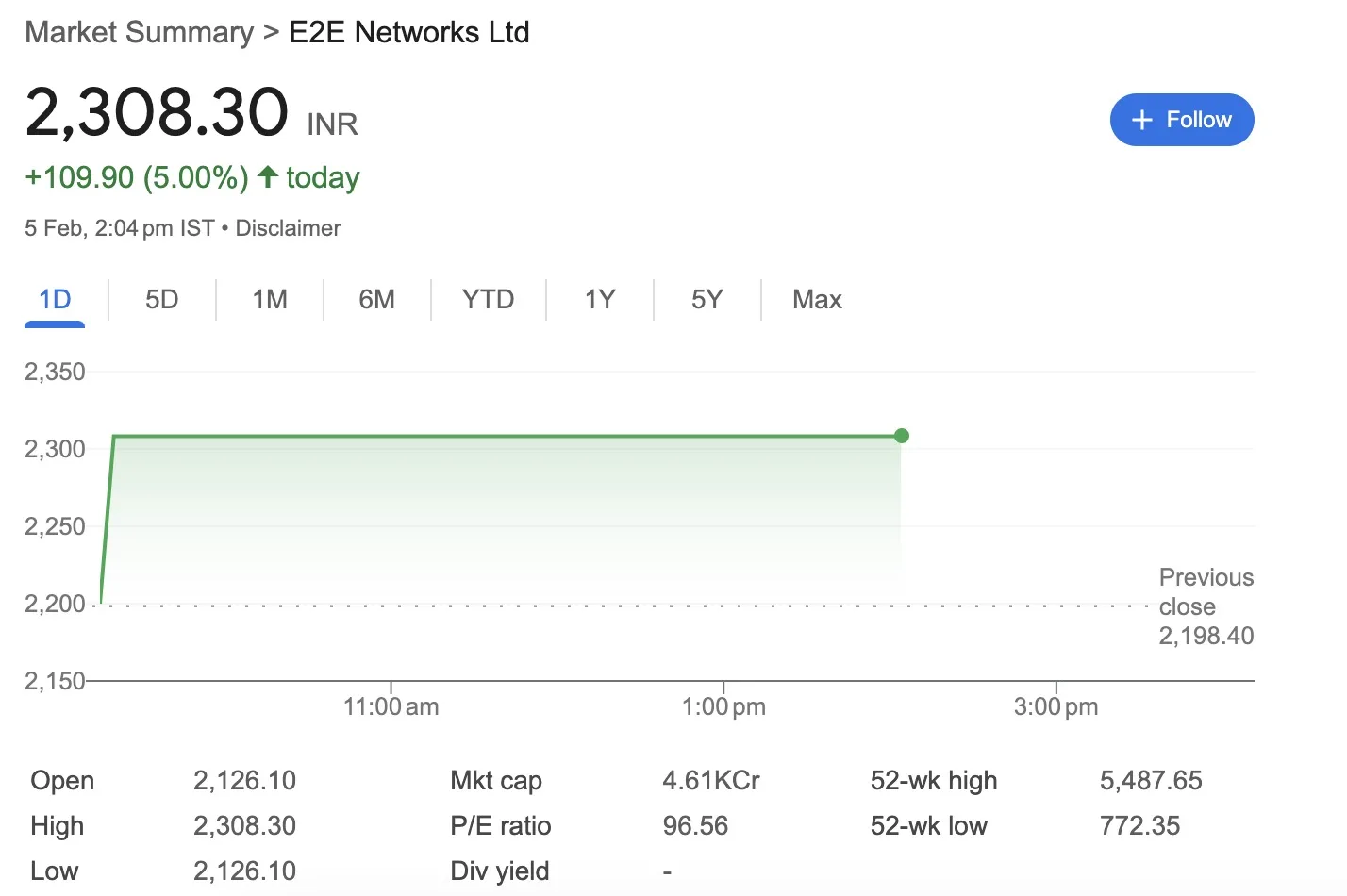The height and width of the screenshot is (896, 1347).
Task: Show the Max range chart
Action: 817,300
